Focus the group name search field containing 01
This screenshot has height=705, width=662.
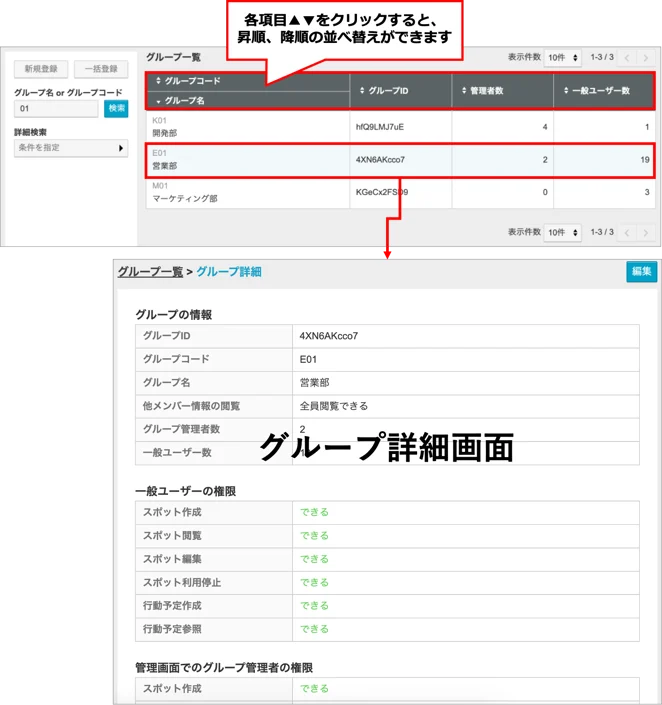coord(56,108)
